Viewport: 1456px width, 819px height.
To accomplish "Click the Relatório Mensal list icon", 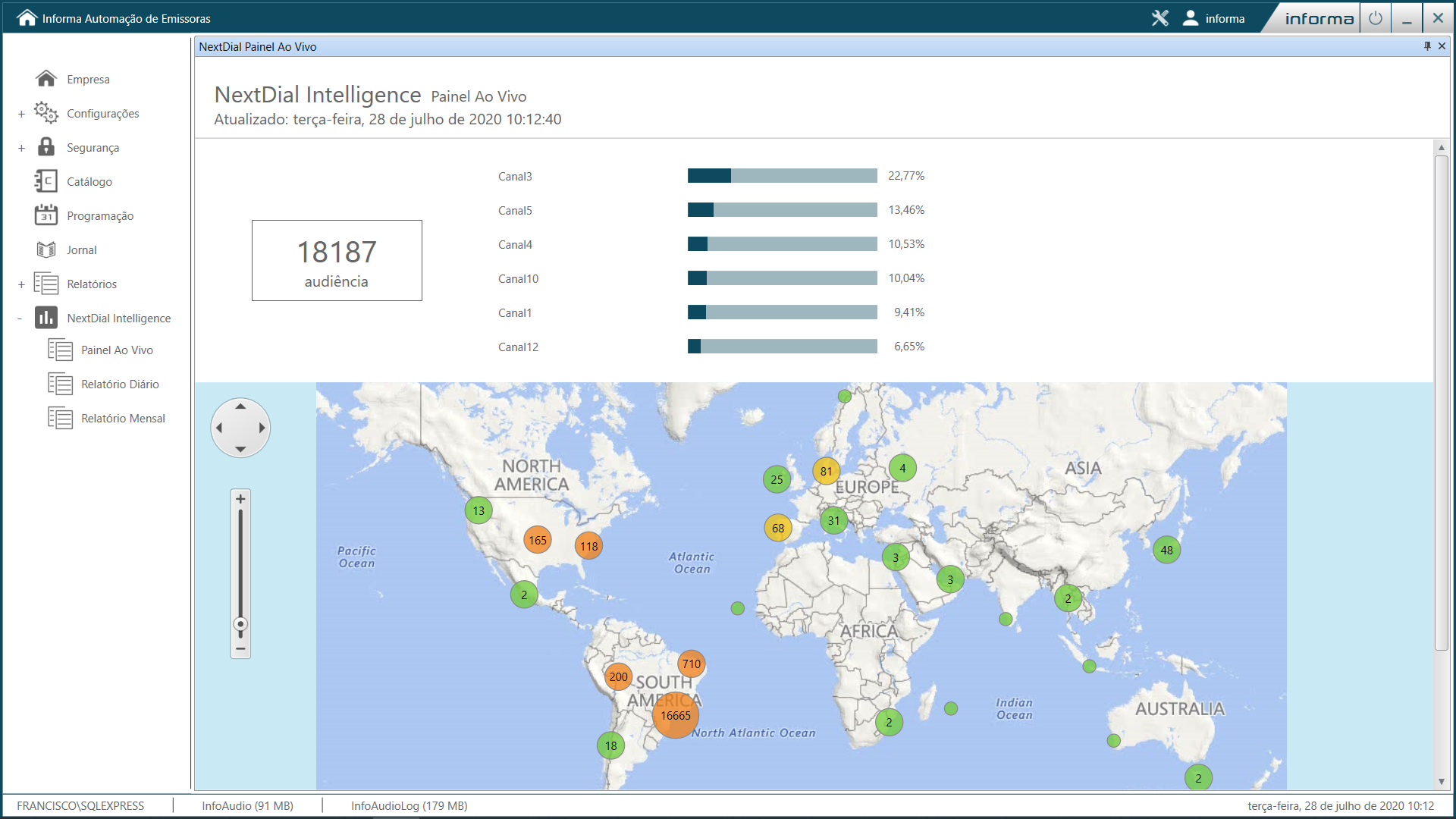I will 61,418.
